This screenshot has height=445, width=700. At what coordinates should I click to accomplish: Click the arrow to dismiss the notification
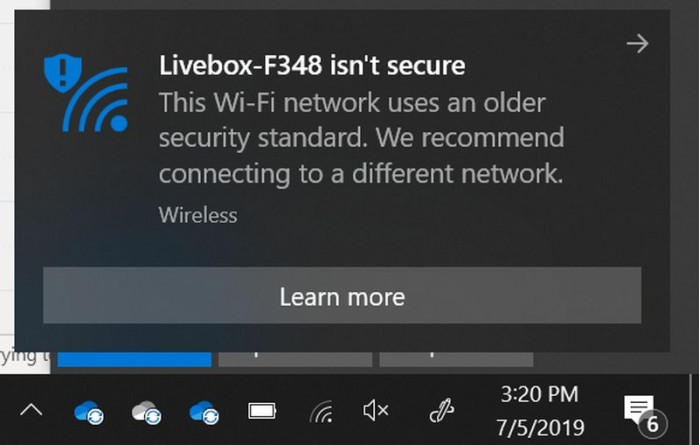tap(637, 43)
